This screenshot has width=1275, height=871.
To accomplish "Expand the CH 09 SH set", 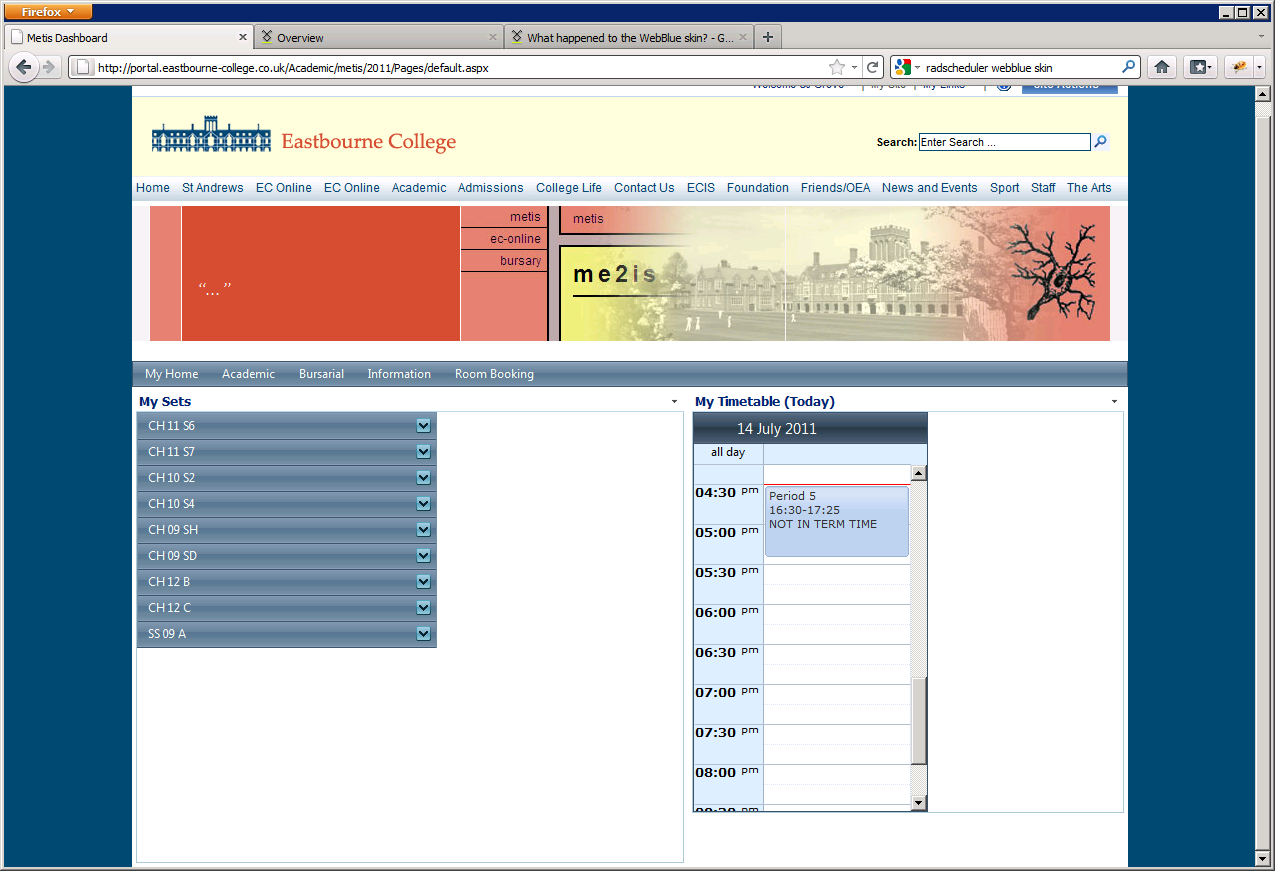I will 424,530.
